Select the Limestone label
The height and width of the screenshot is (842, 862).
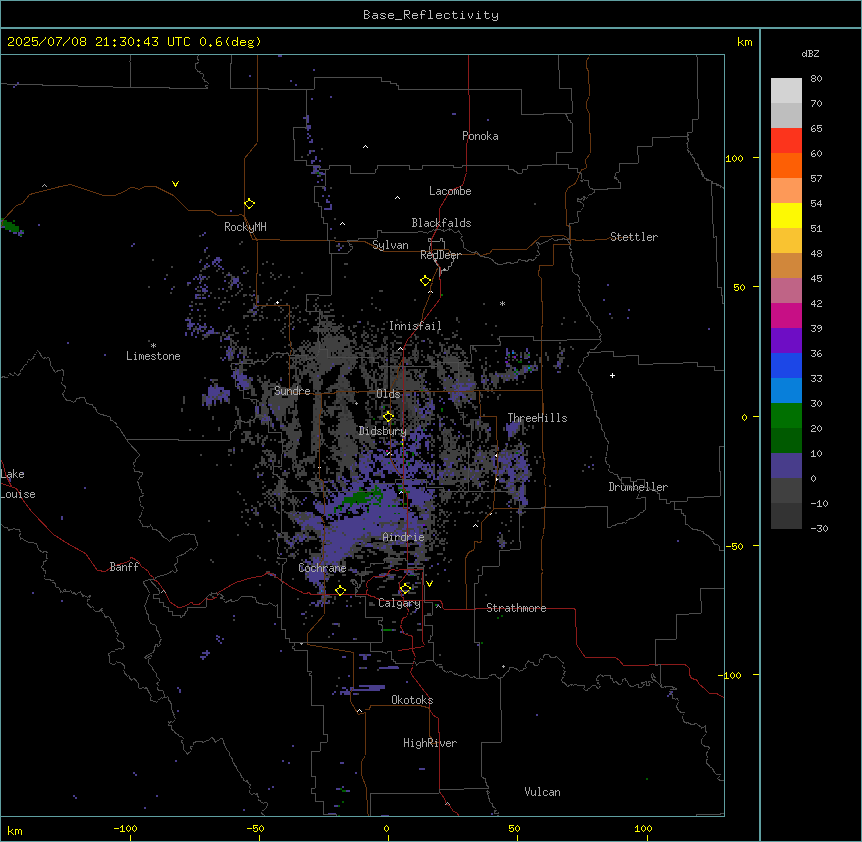click(153, 356)
